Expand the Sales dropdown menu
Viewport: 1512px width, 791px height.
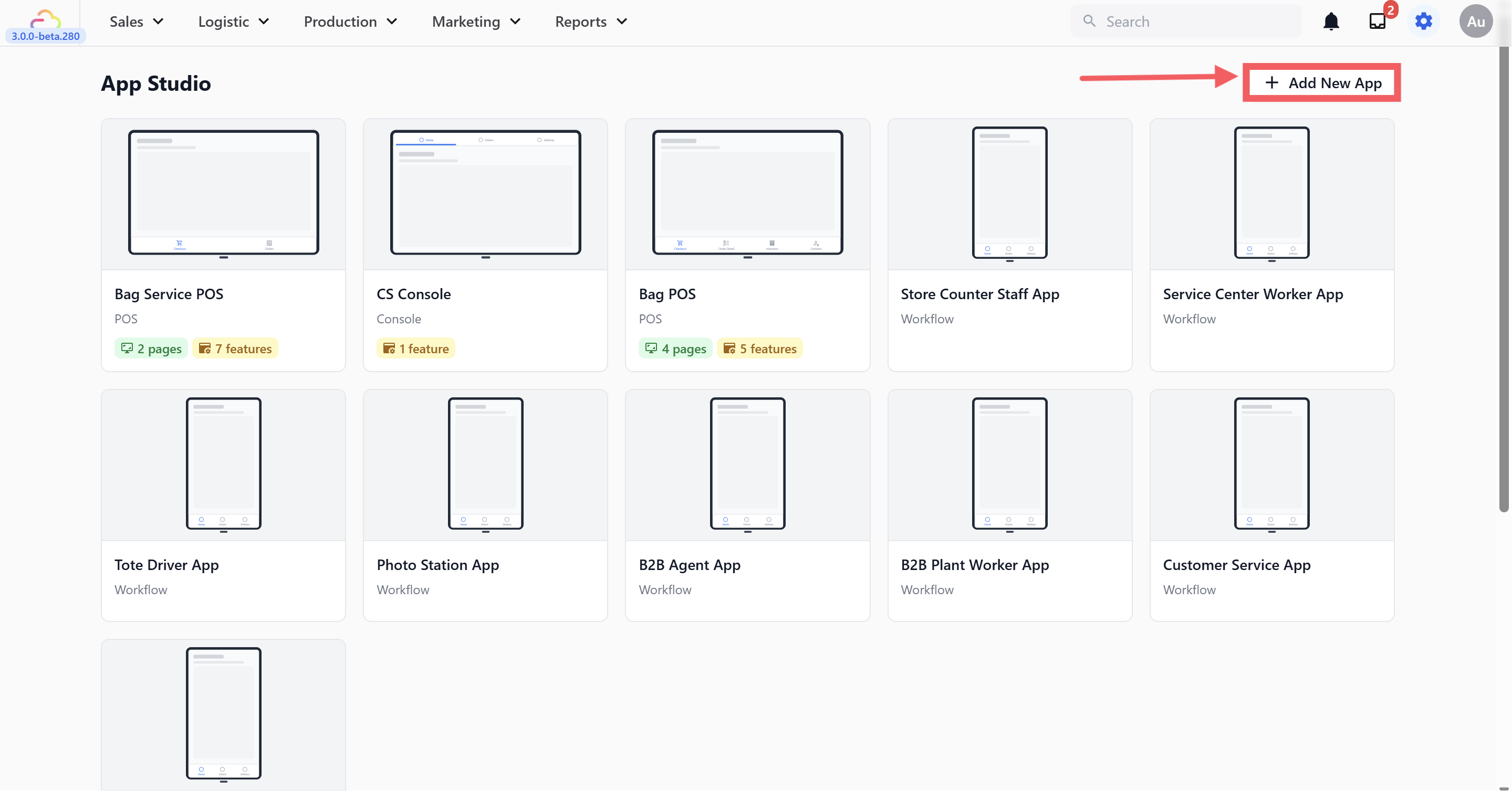coord(136,22)
